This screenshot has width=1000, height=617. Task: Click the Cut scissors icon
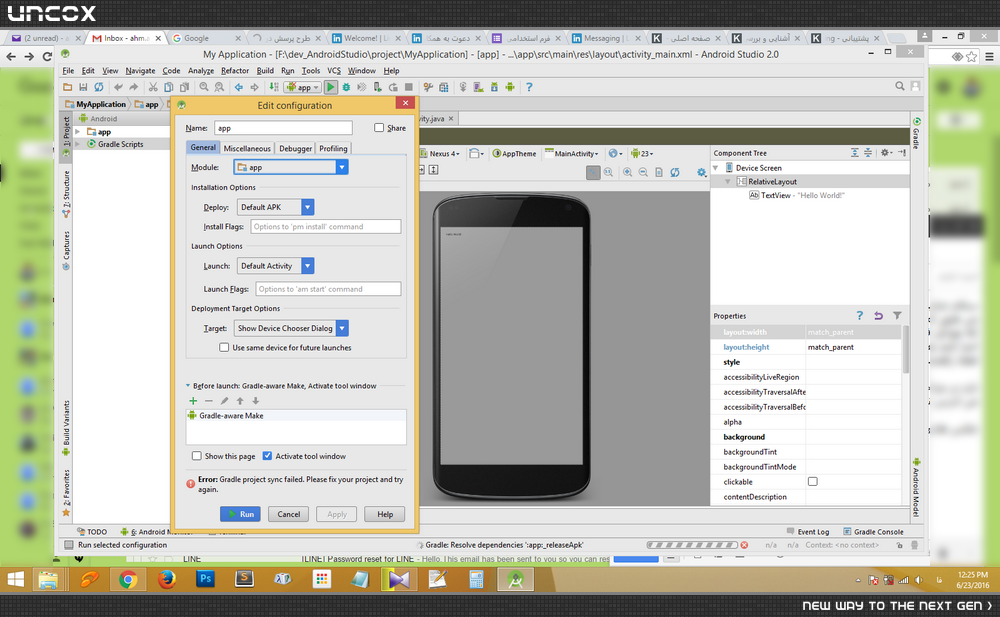coord(153,87)
